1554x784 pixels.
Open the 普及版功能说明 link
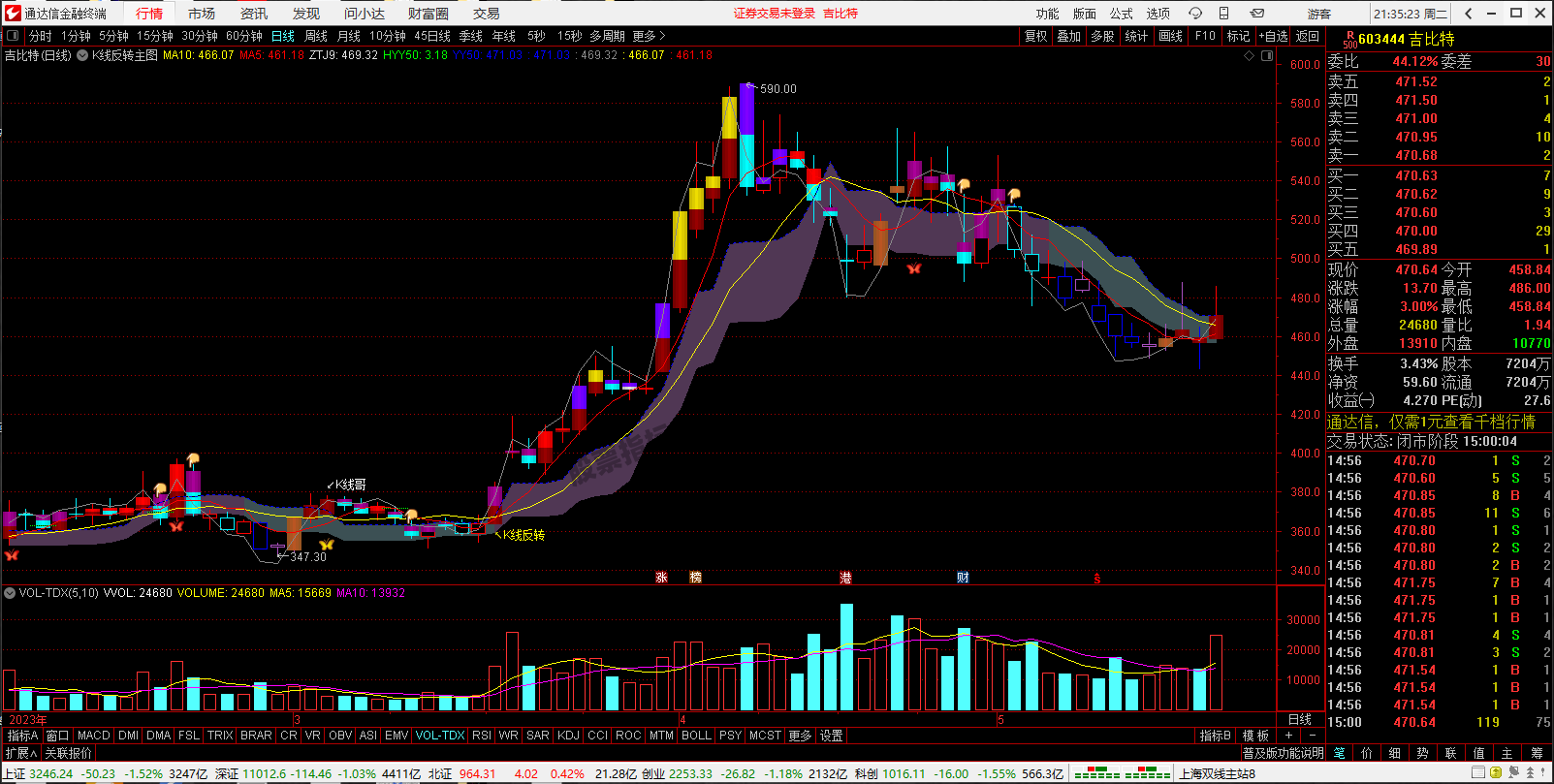pyautogui.click(x=1283, y=753)
